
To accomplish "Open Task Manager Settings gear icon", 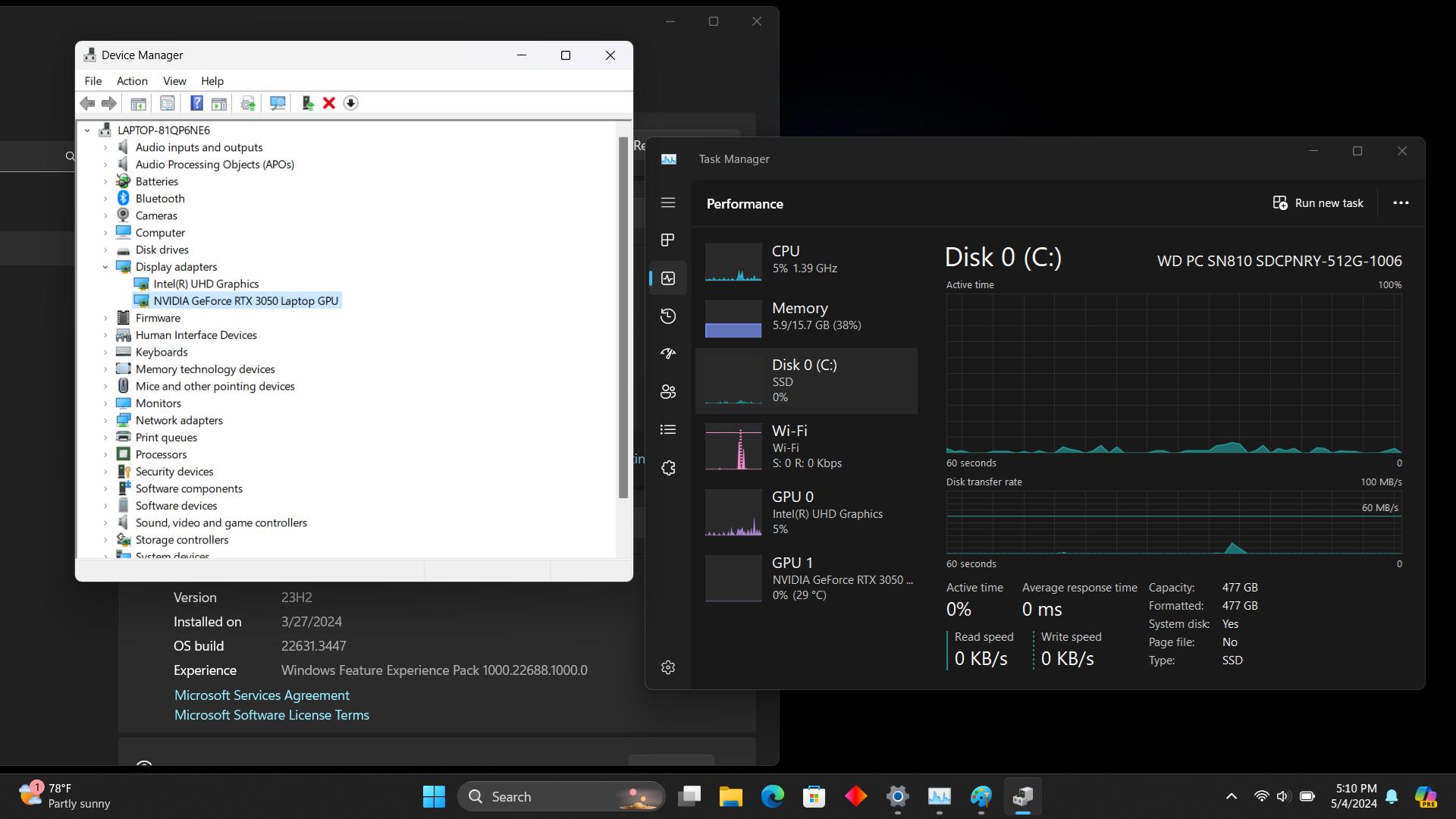I will 668,667.
